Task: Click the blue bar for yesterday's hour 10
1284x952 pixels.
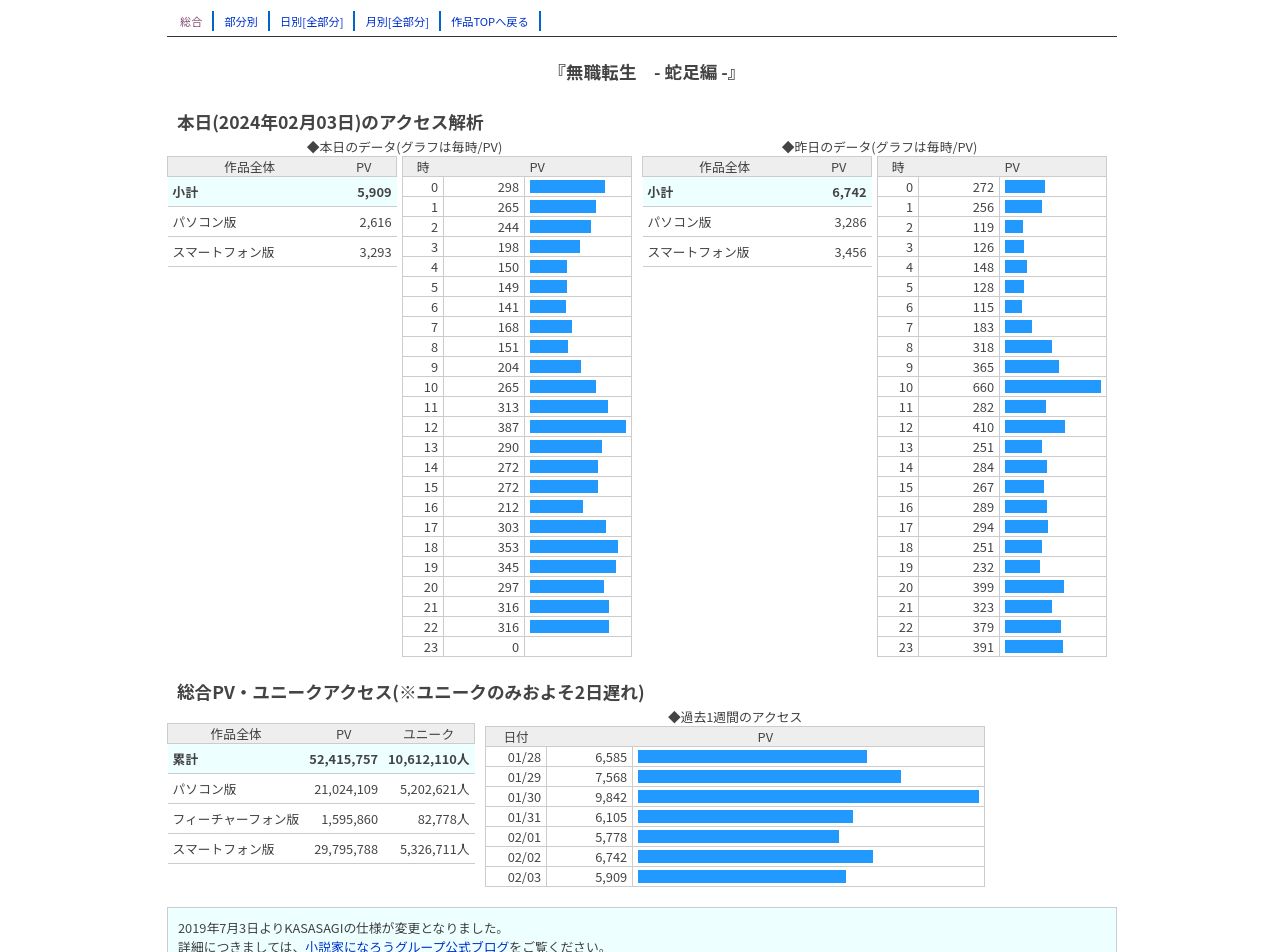Action: pos(1053,387)
